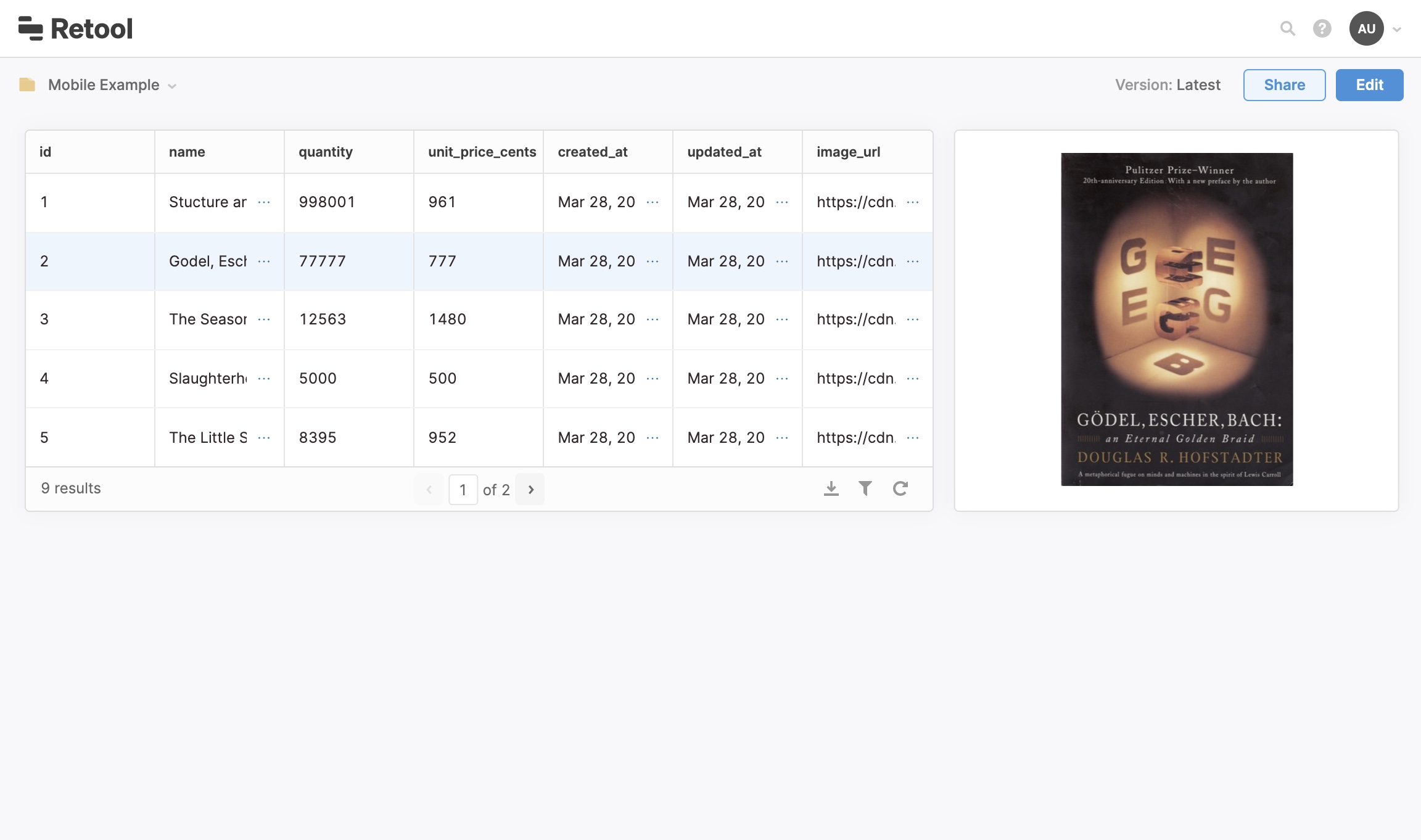Image resolution: width=1421 pixels, height=840 pixels.
Task: Expand image_url ellipsis in row 5
Action: click(913, 438)
